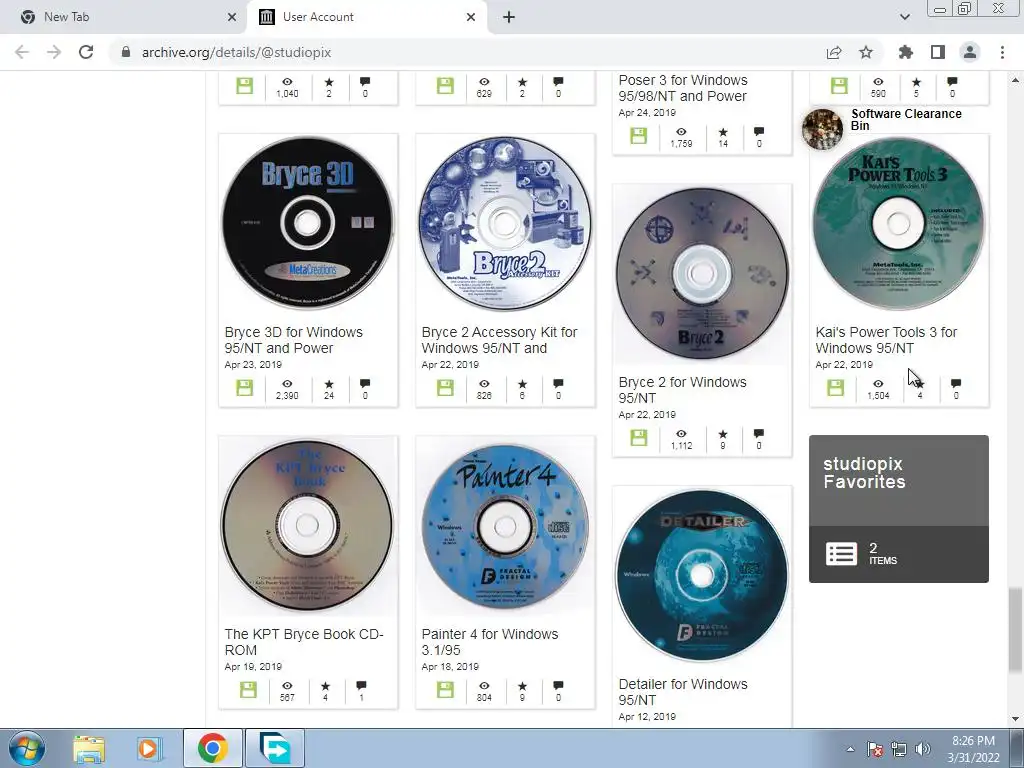Click the list icon in studiopix Favorites tile
The image size is (1024, 768).
coord(842,554)
